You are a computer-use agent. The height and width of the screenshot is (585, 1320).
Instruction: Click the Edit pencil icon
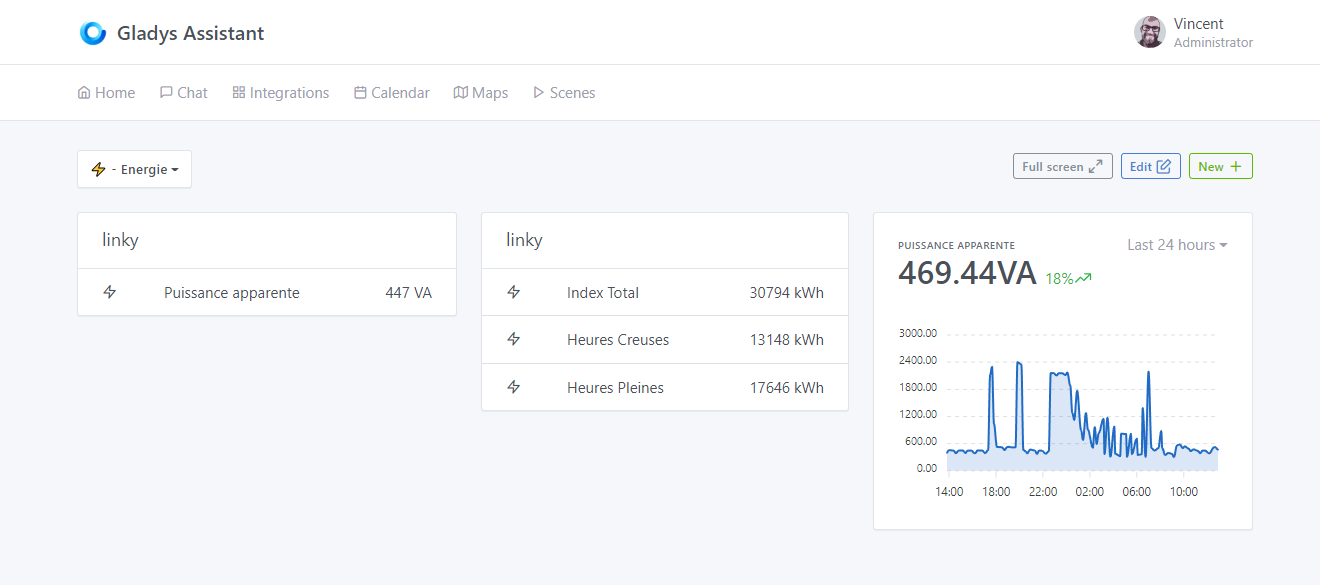pos(1165,165)
